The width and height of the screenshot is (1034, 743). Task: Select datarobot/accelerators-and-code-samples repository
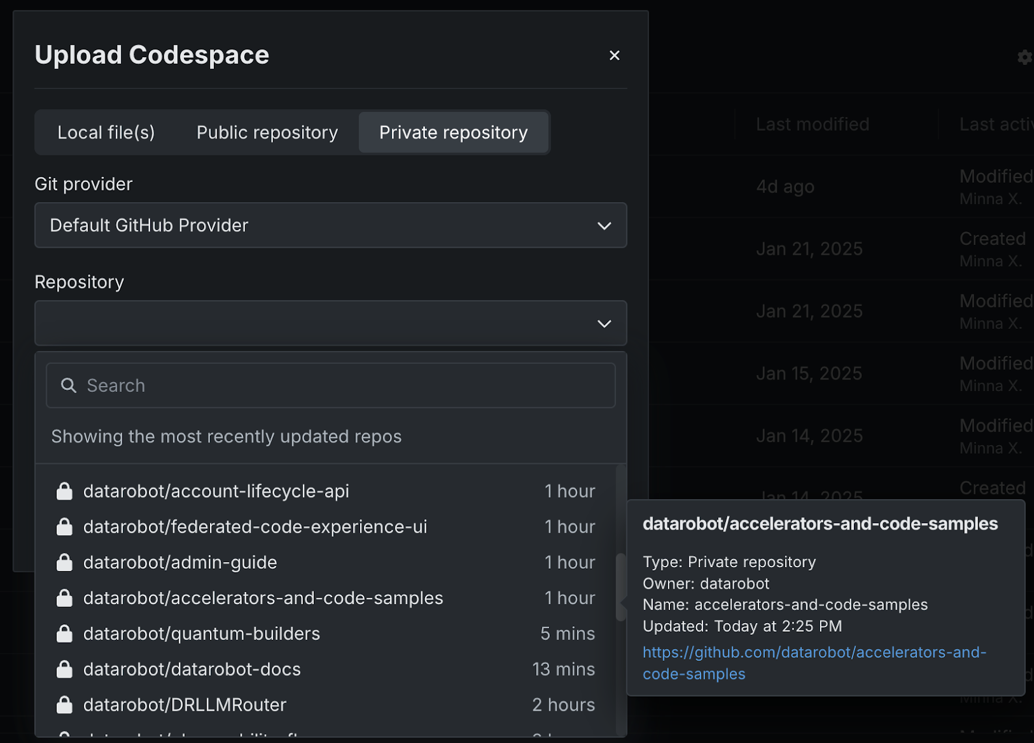(x=263, y=598)
